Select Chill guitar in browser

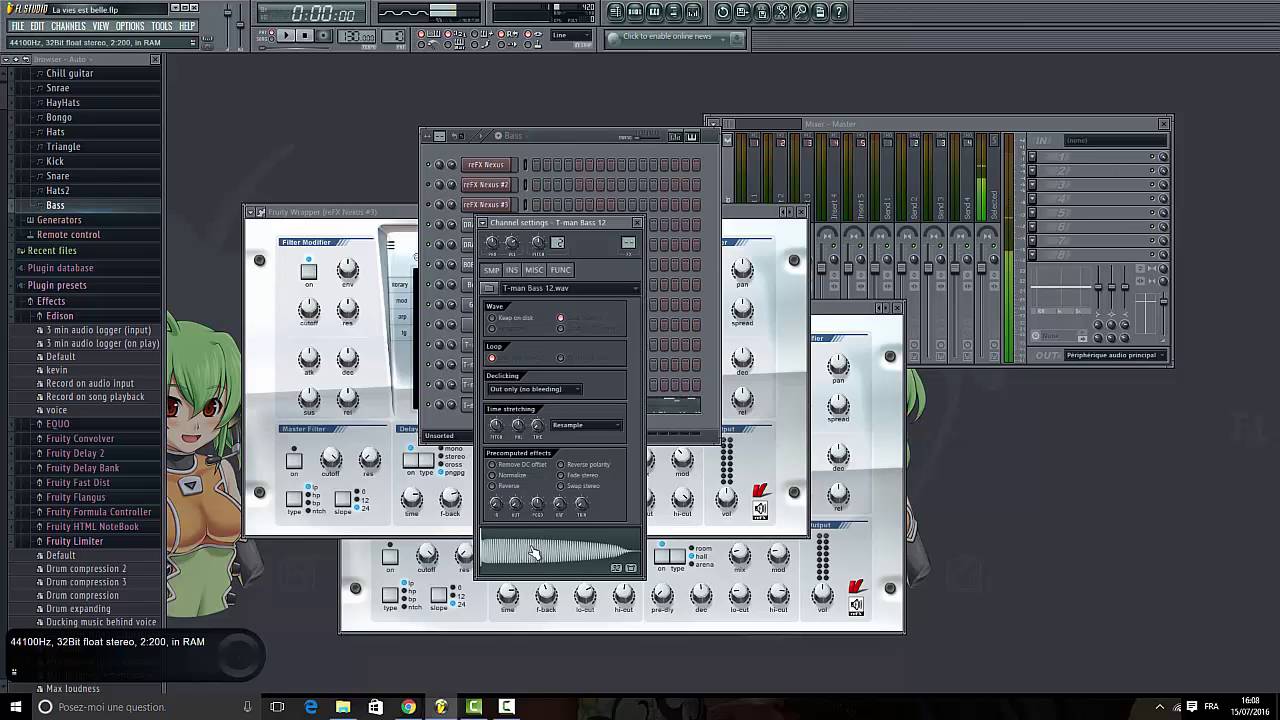(x=69, y=73)
